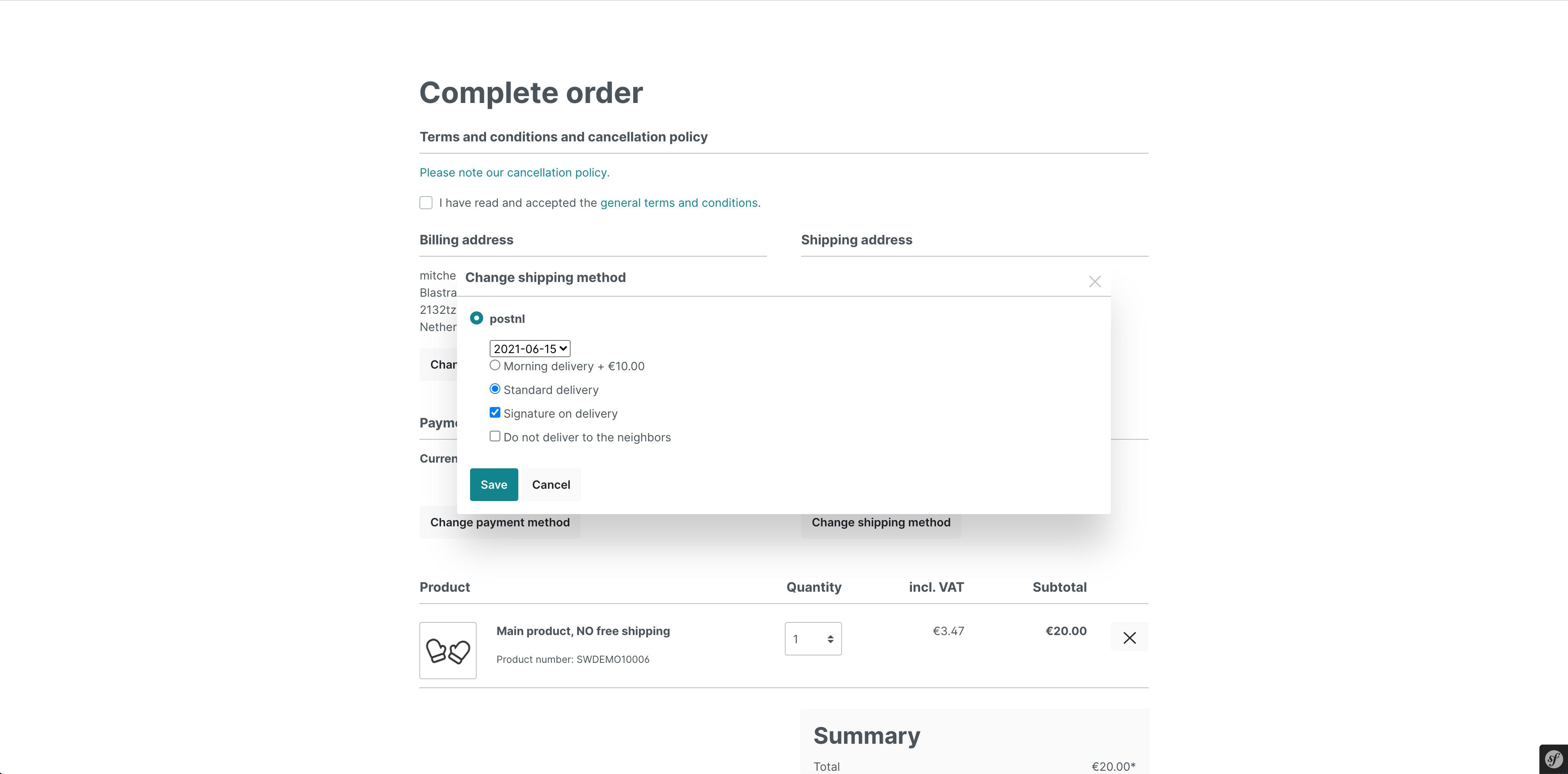1568x774 pixels.
Task: Follow the general terms and conditions link
Action: point(679,202)
